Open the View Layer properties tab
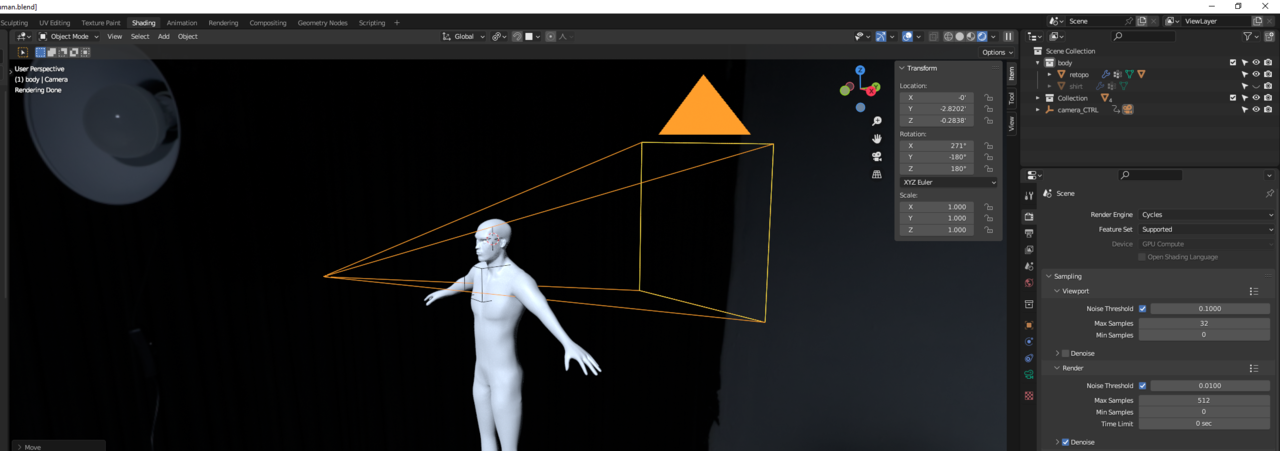 (1029, 250)
